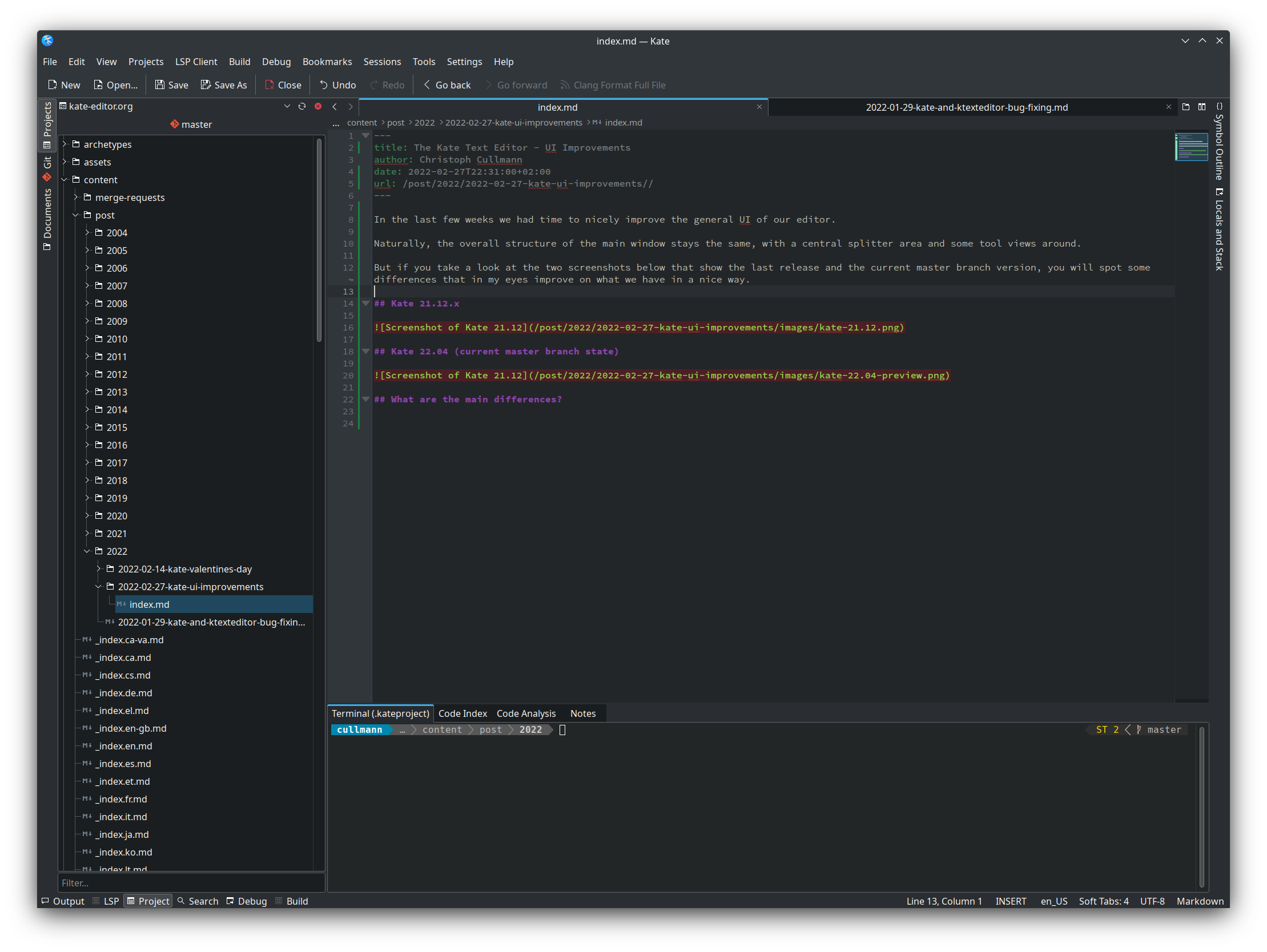The width and height of the screenshot is (1267, 952).
Task: Save the current file
Action: point(171,84)
